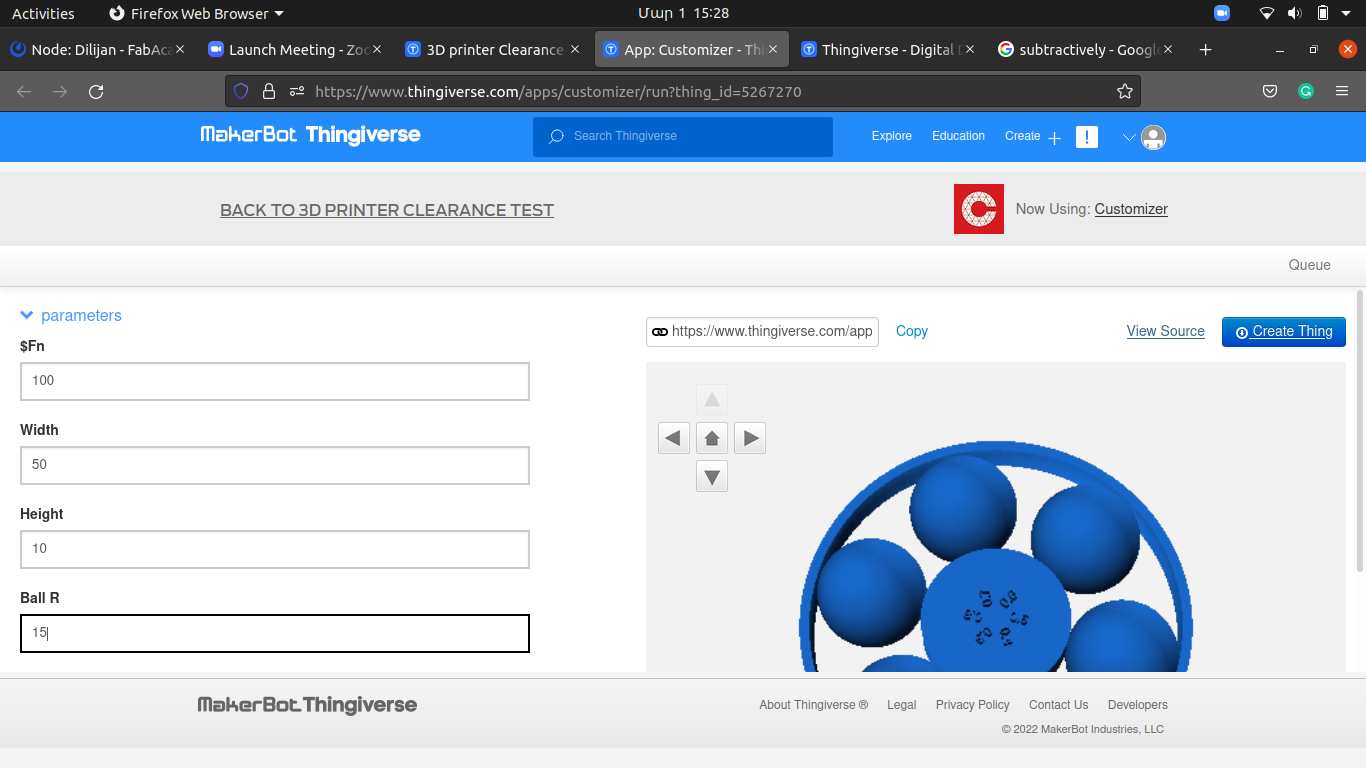Viewport: 1366px width, 768px height.
Task: Select the share URL text field
Action: 762,331
